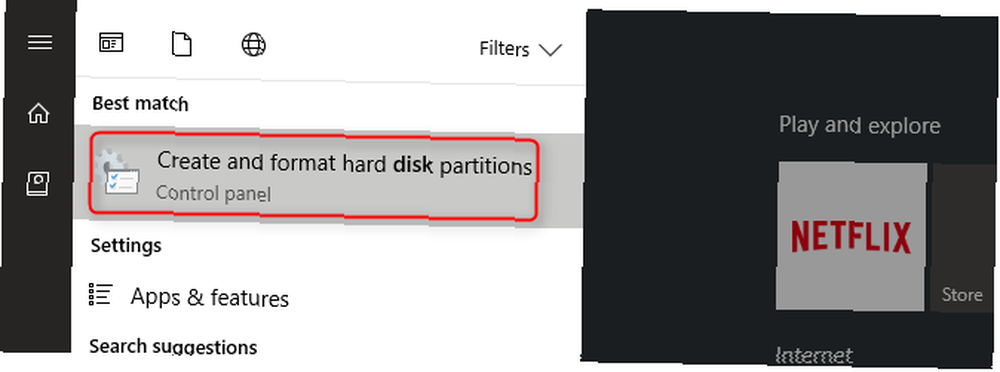Select the Control panel subtitle text
Image resolution: width=1000 pixels, height=372 pixels.
[214, 193]
